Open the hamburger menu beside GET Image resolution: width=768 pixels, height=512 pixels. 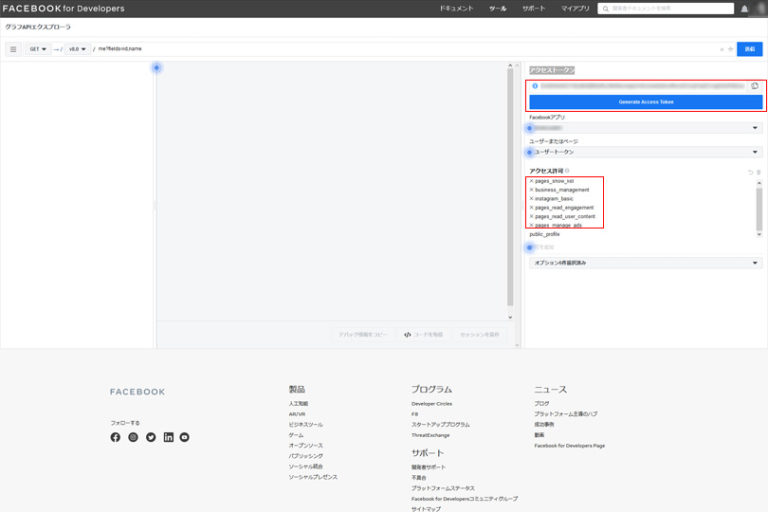[x=13, y=49]
